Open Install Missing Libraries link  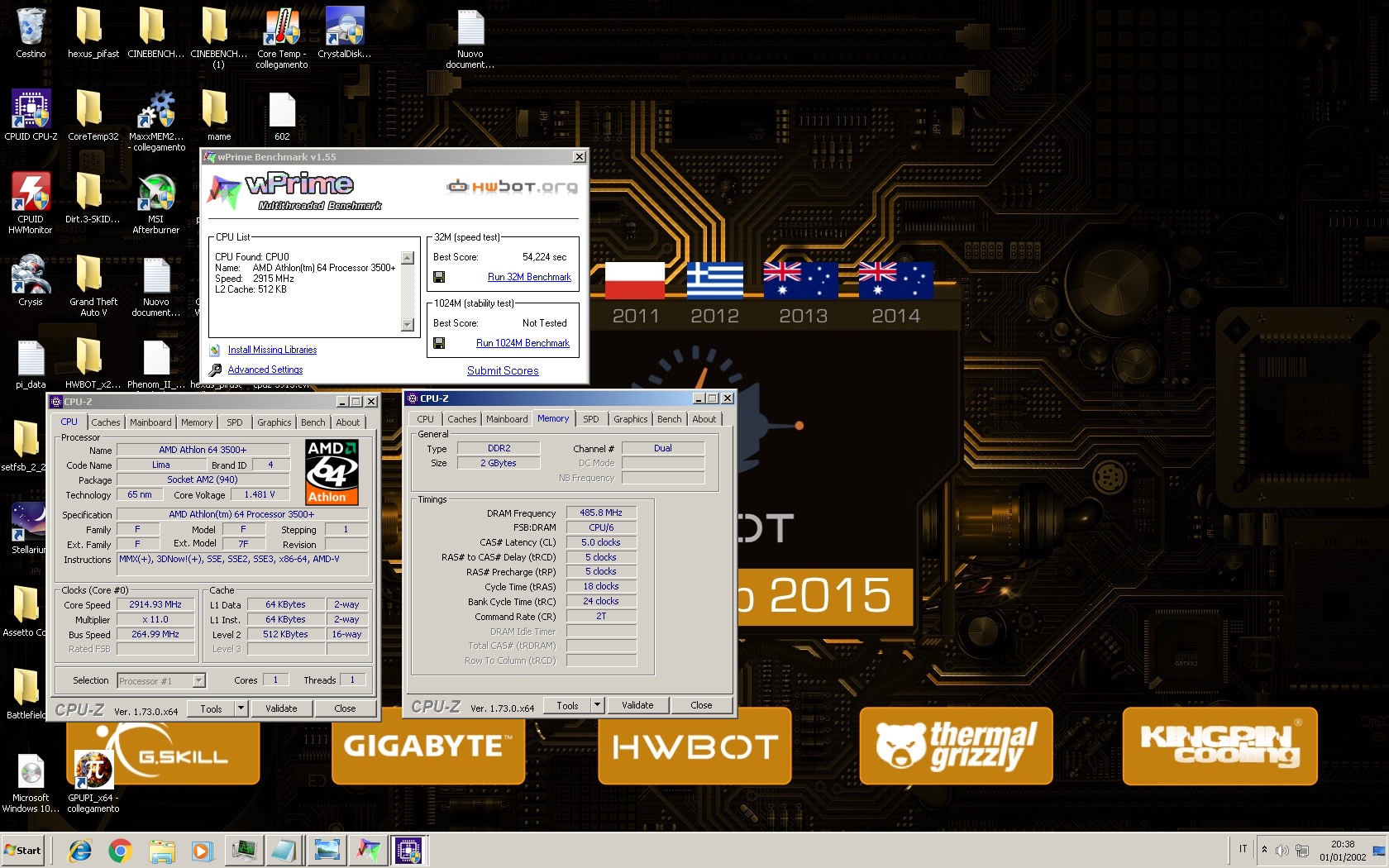pyautogui.click(x=272, y=350)
